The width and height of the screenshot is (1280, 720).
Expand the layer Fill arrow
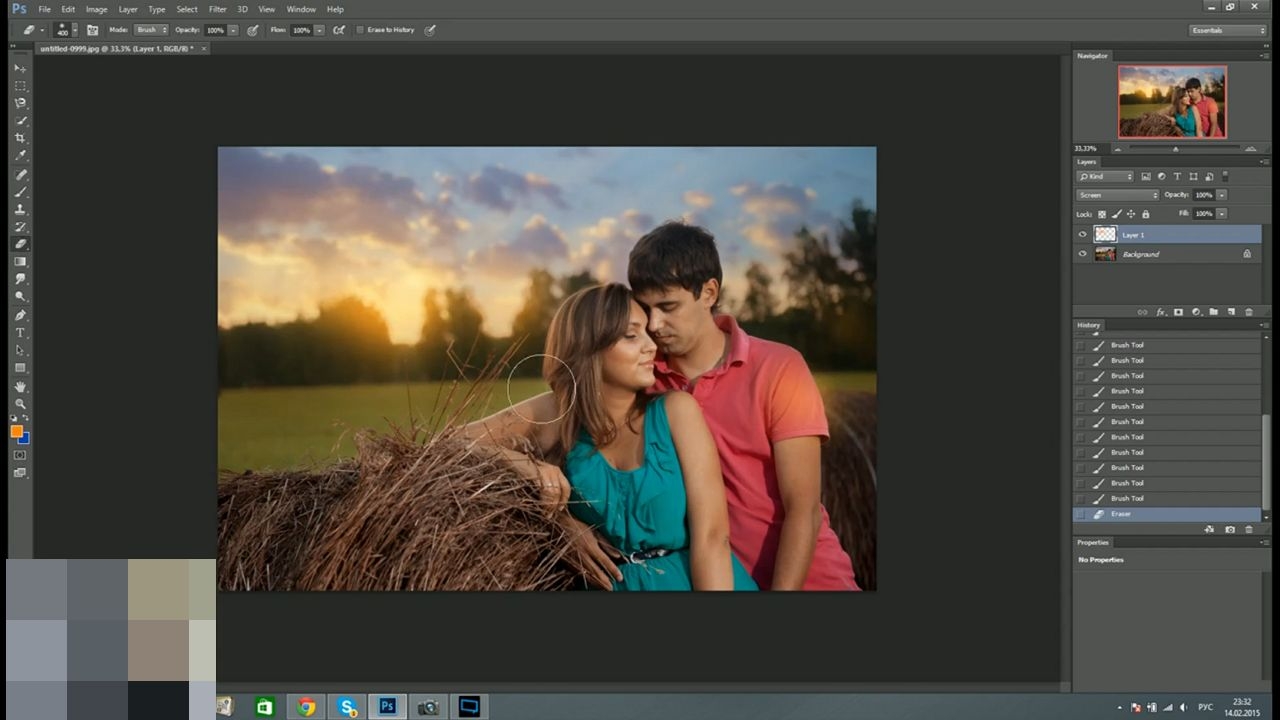point(1221,214)
